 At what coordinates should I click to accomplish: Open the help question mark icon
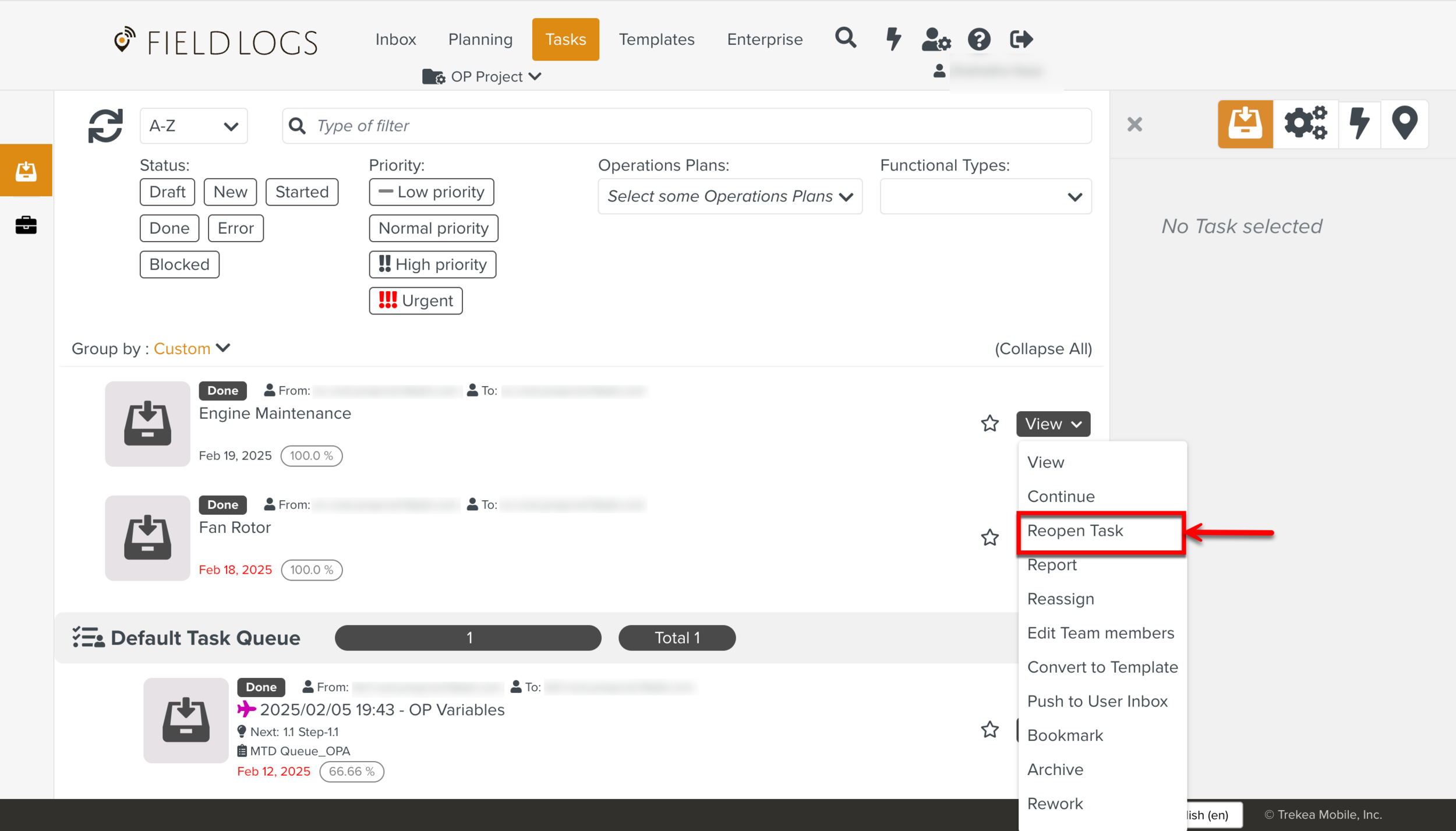[x=979, y=40]
